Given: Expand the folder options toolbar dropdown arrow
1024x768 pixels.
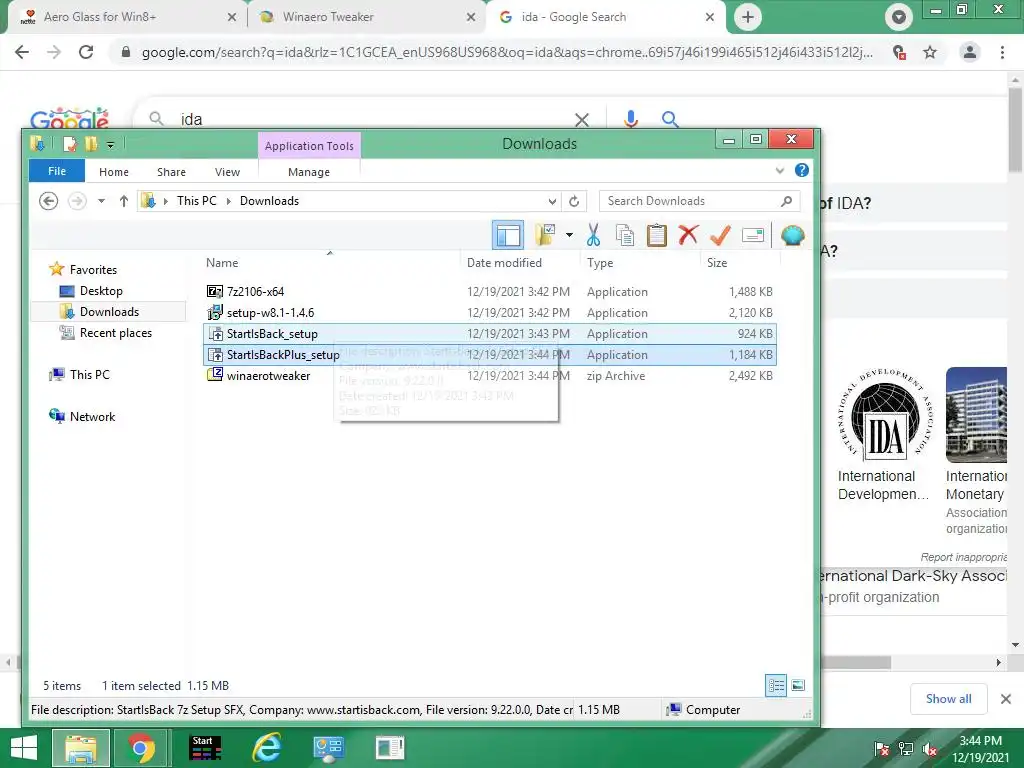Looking at the screenshot, I should tap(569, 235).
